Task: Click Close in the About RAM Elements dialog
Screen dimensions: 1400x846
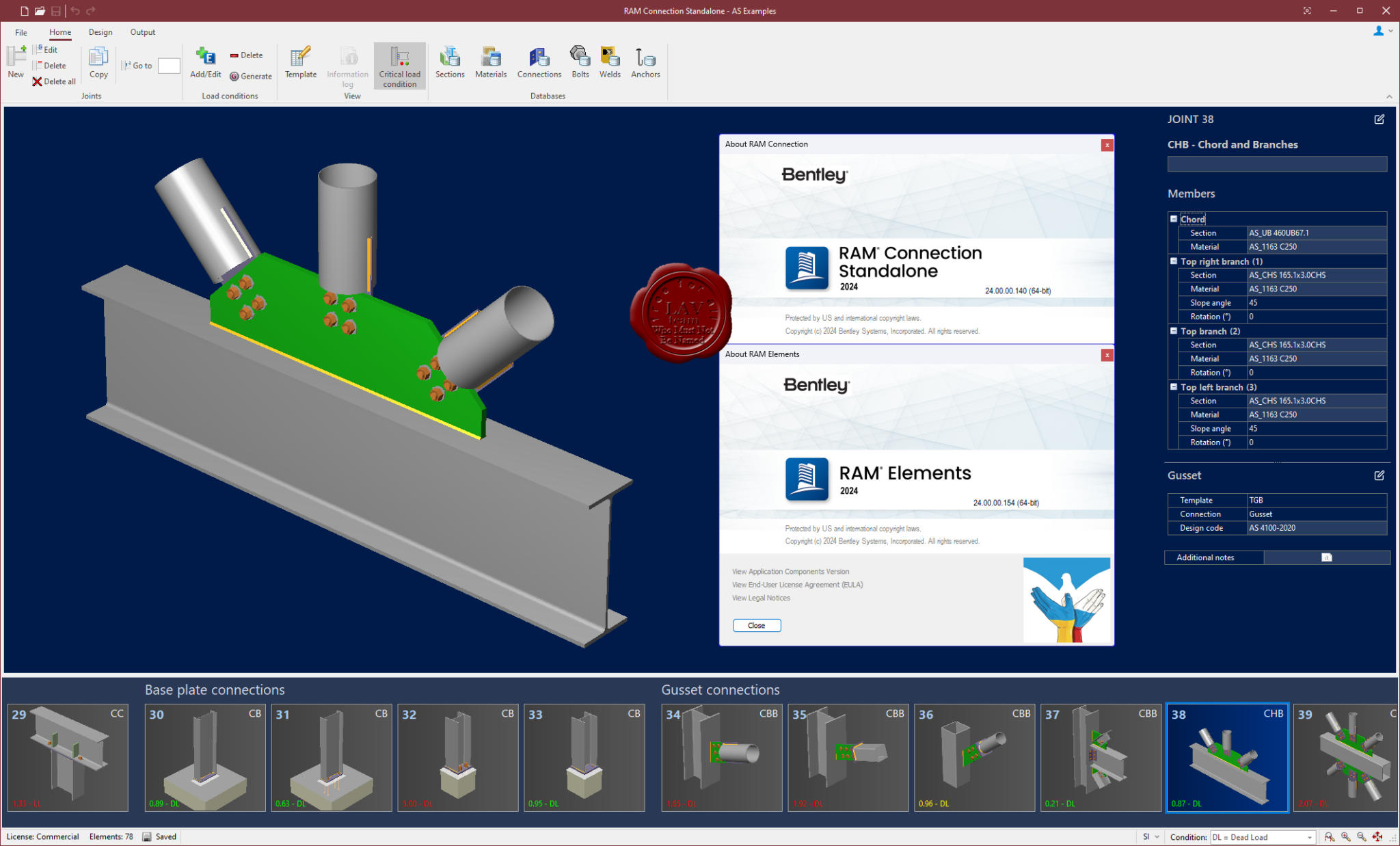Action: [756, 624]
